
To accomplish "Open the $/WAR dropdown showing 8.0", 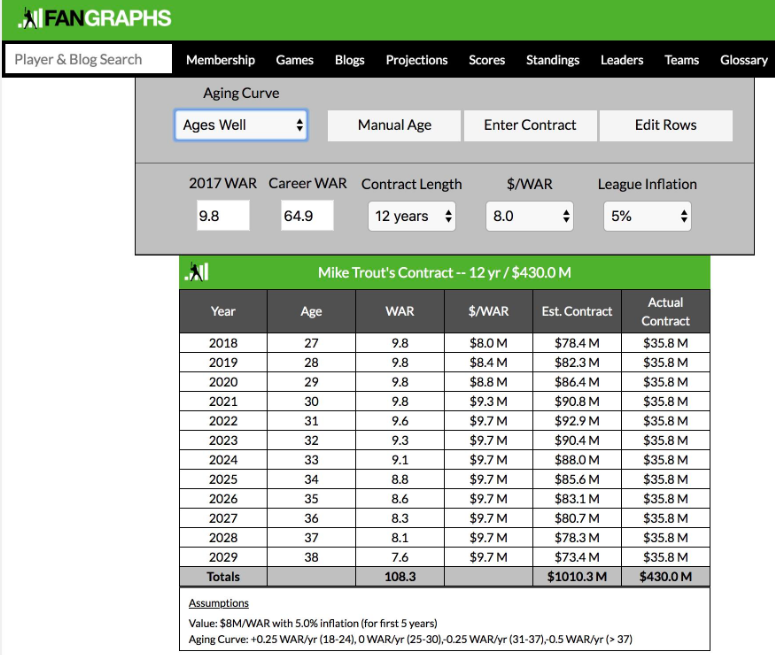I will [529, 216].
